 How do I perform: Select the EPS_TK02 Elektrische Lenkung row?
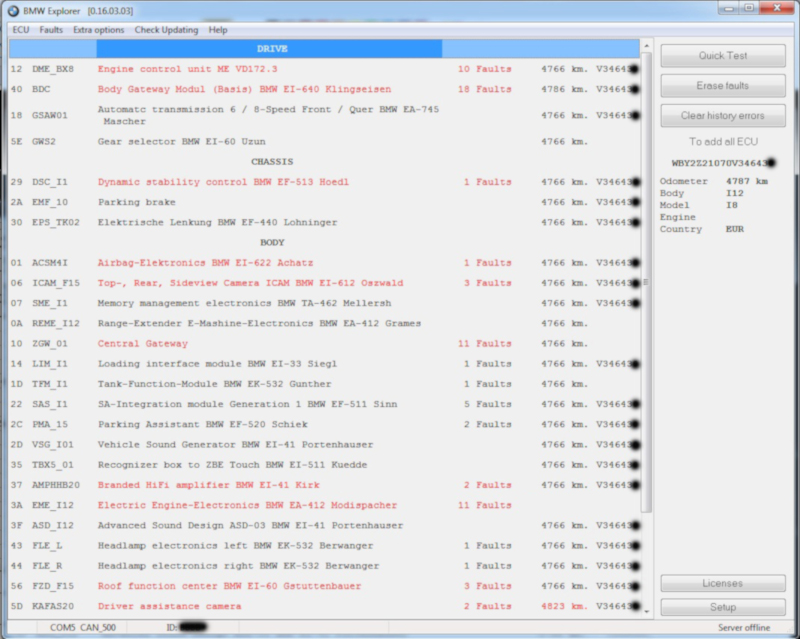[324, 223]
